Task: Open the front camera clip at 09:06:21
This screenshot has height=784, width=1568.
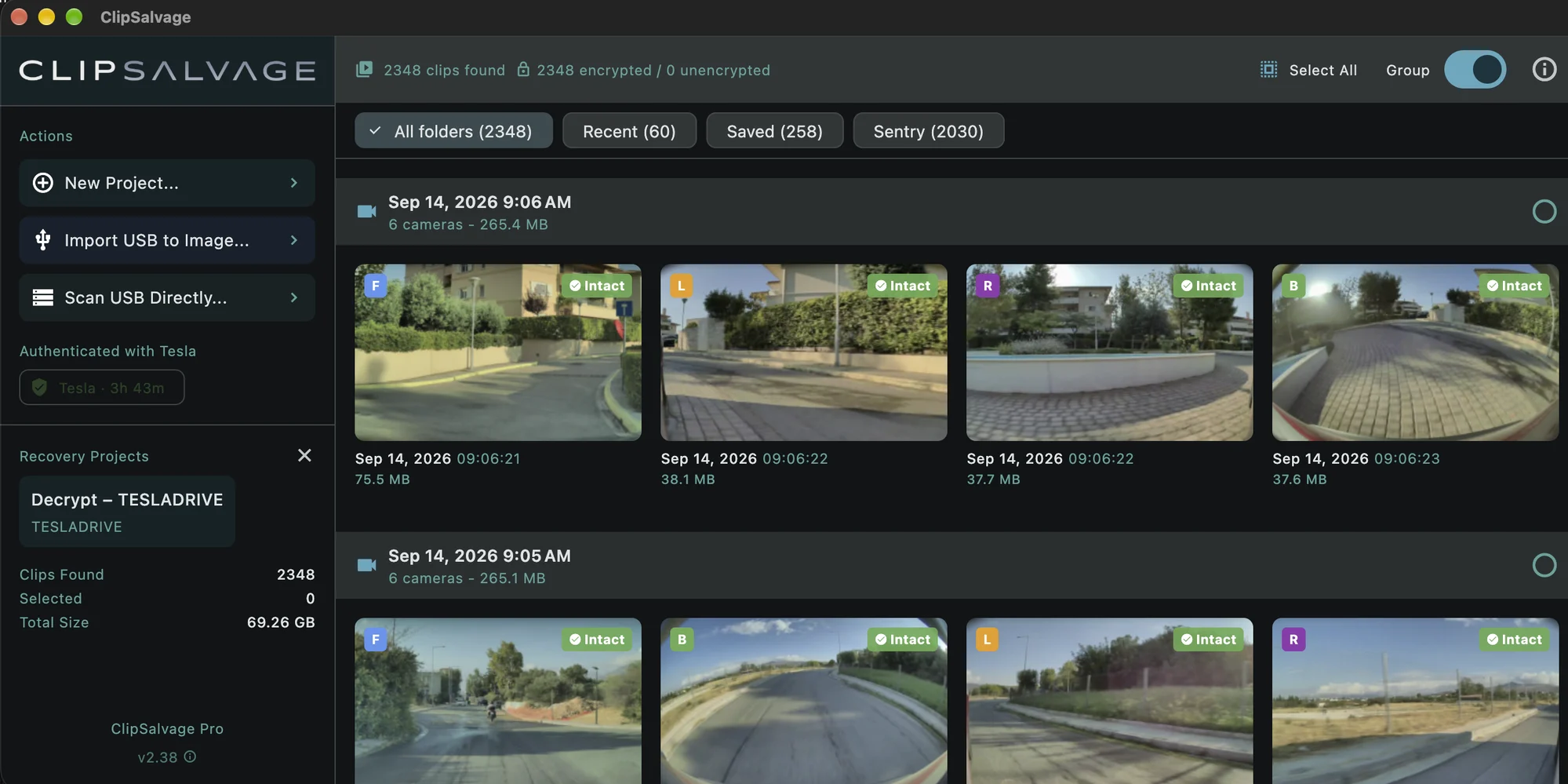Action: point(498,352)
